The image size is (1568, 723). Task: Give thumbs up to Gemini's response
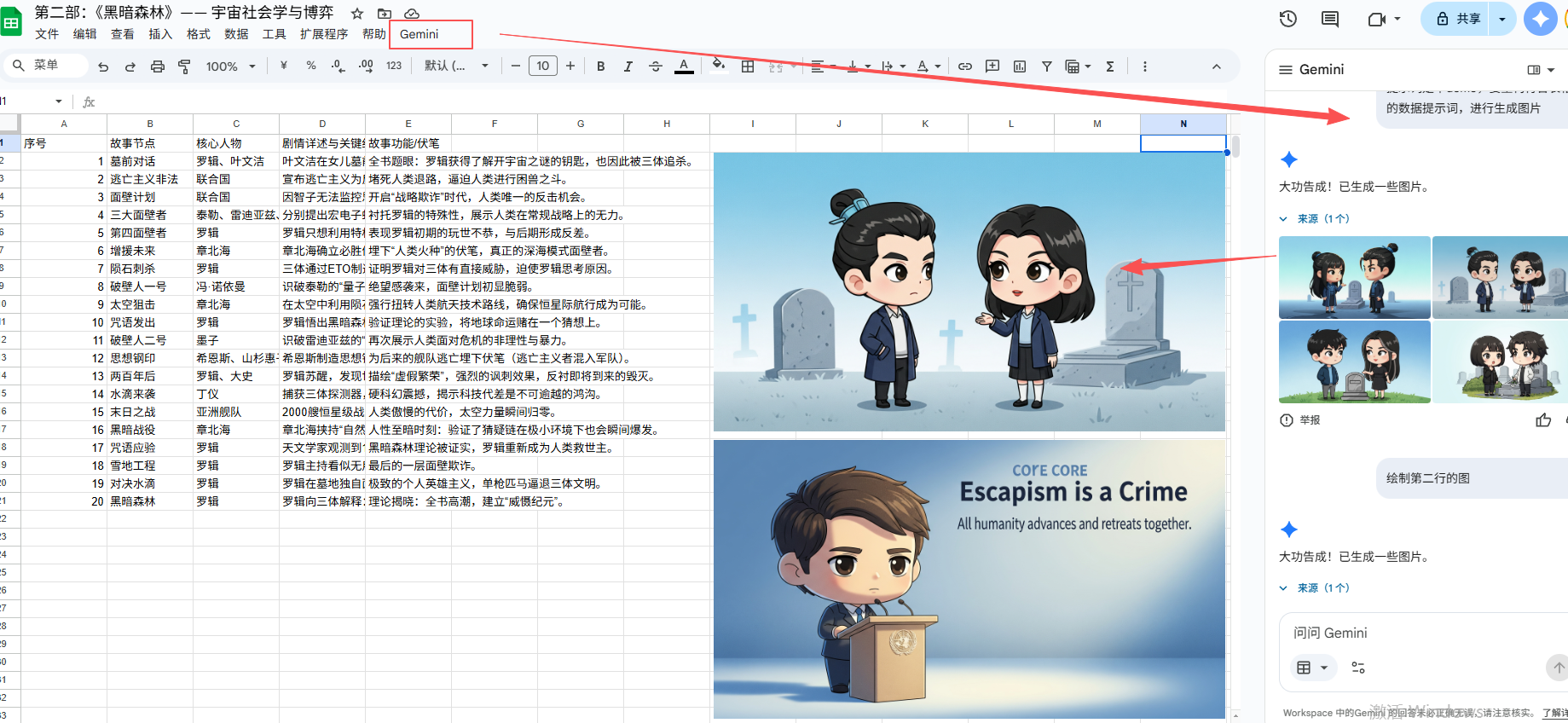[x=1543, y=419]
